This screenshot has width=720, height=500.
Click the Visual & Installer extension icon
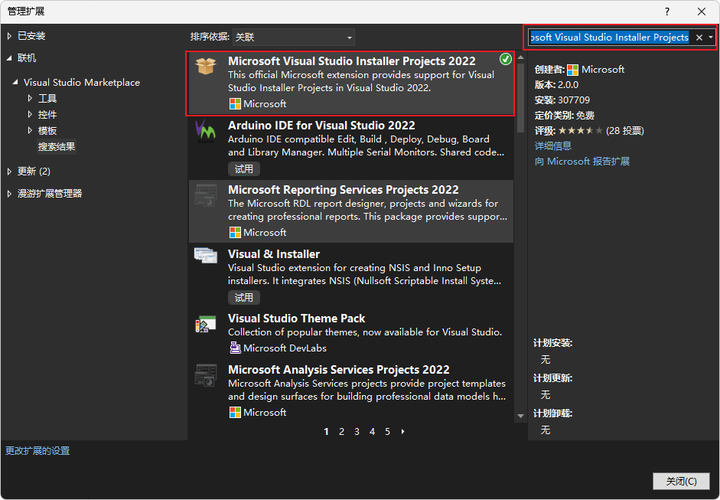pyautogui.click(x=206, y=255)
